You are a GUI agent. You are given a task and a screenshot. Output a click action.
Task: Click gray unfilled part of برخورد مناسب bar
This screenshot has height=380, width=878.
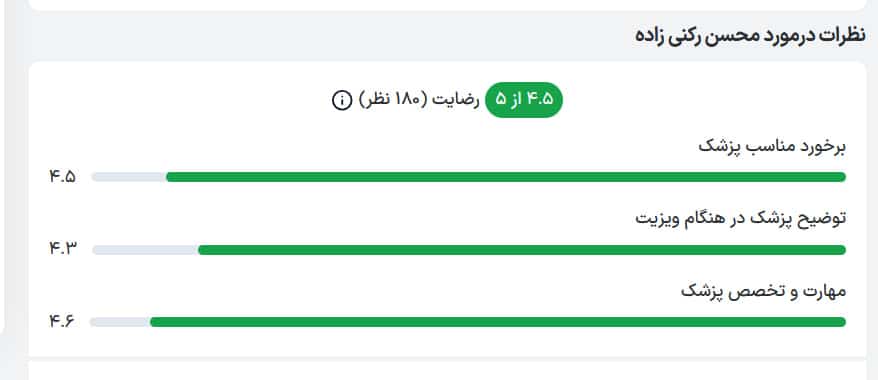coord(129,177)
